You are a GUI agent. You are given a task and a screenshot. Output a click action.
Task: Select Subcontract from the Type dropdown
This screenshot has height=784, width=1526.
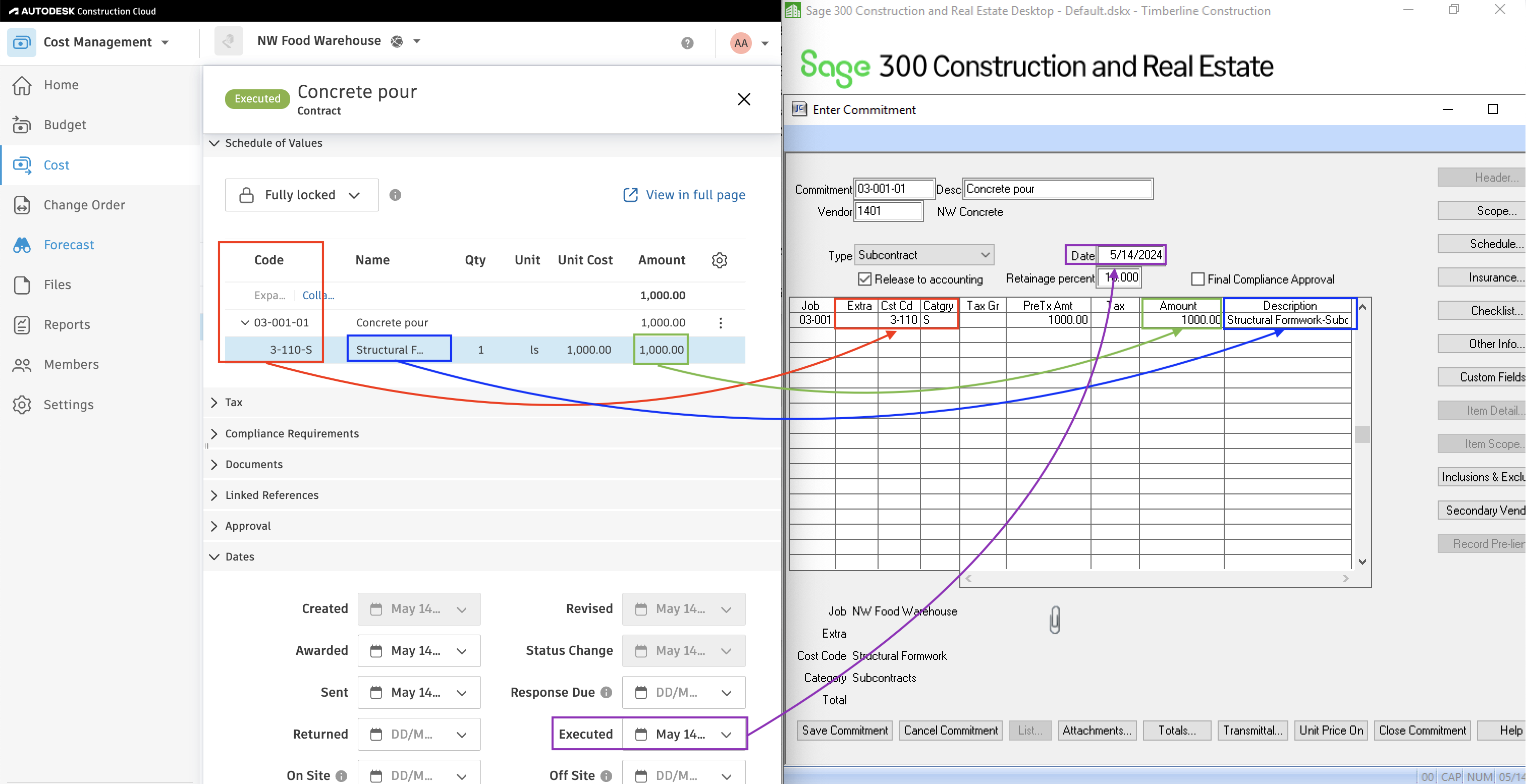pos(921,254)
